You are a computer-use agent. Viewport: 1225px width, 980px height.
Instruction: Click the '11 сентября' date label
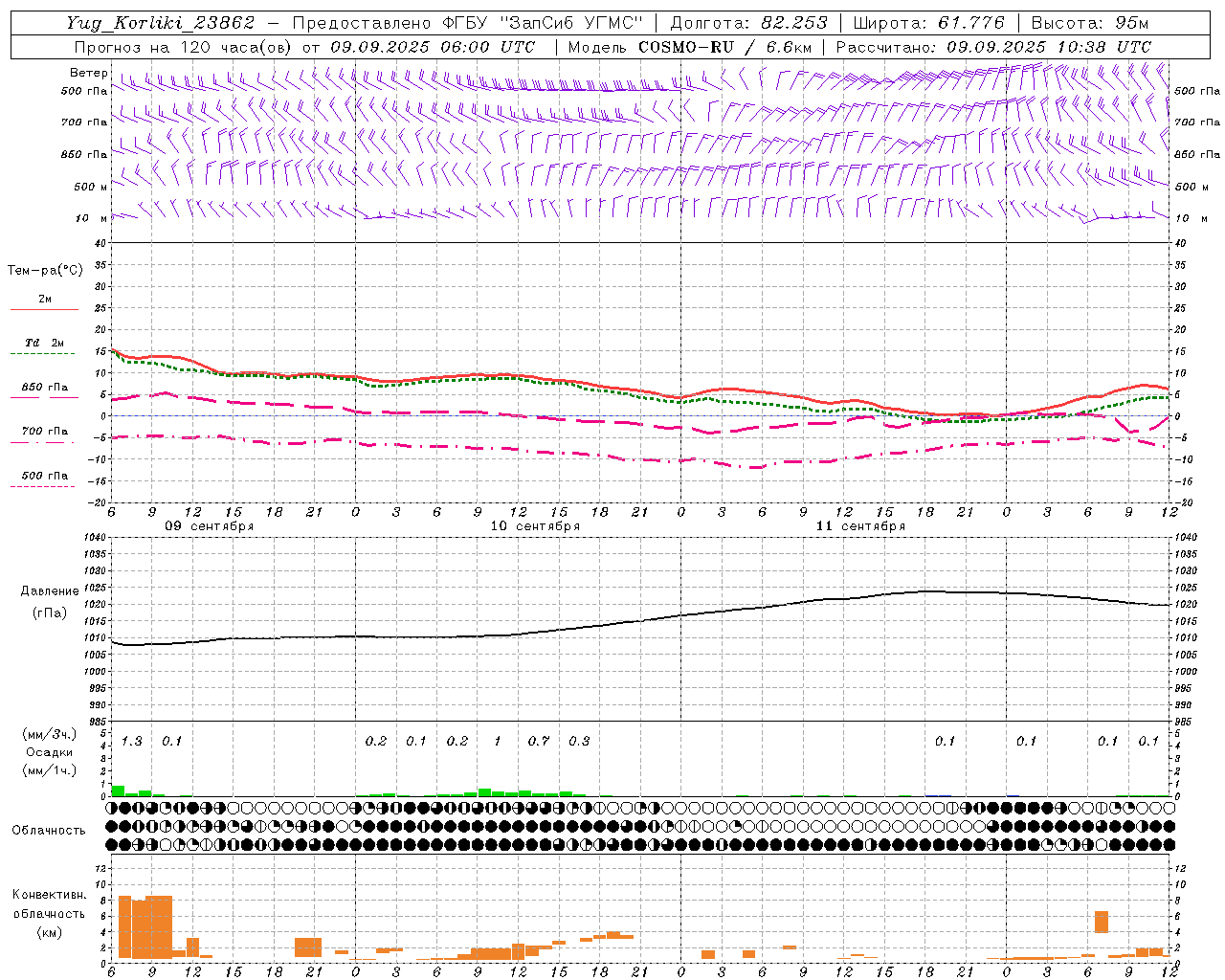click(860, 526)
